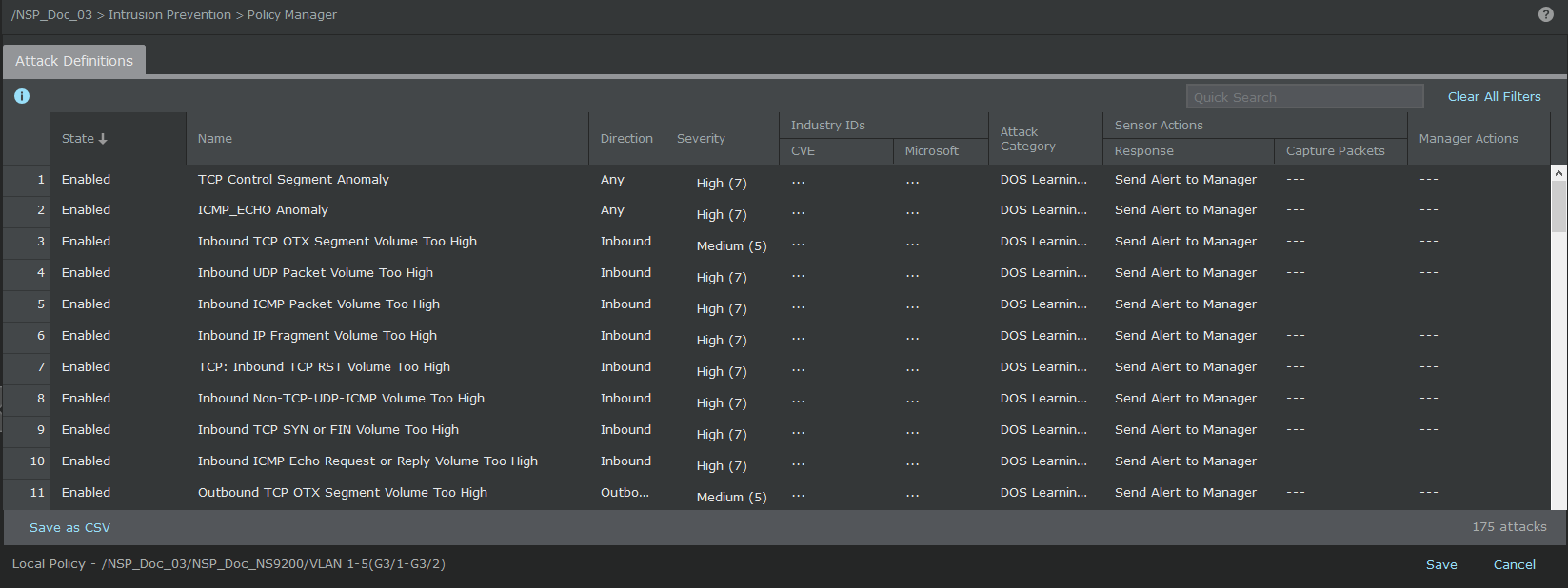The height and width of the screenshot is (588, 1568).
Task: Select TCP Control Segment Anomaly row
Action: click(777, 180)
